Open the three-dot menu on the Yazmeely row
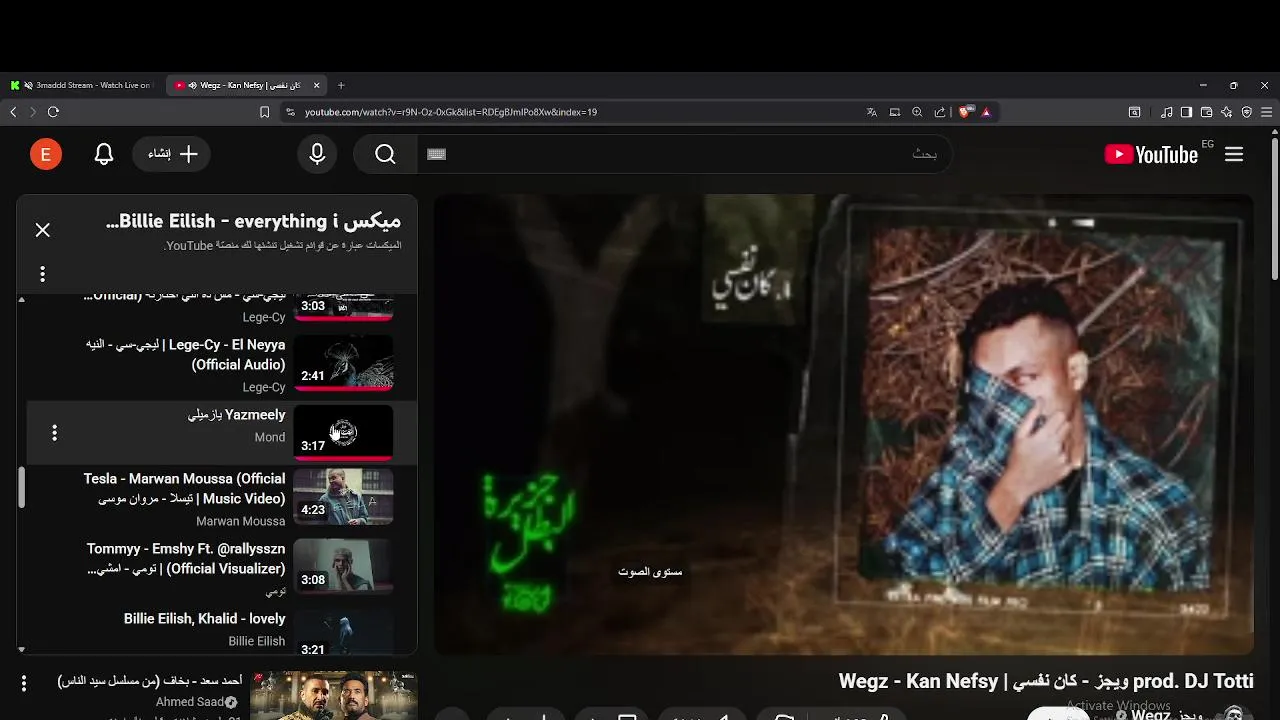1280x720 pixels. coord(54,433)
